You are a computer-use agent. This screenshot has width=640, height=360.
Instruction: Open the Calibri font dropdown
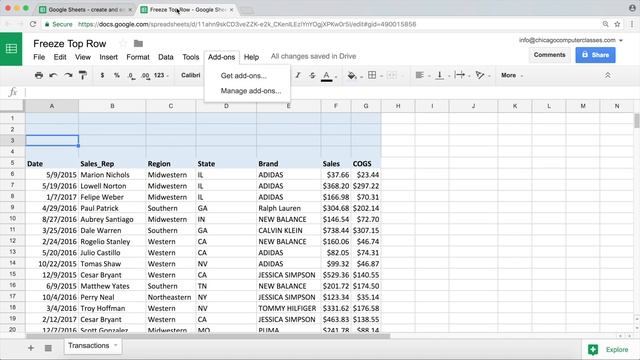[191, 75]
